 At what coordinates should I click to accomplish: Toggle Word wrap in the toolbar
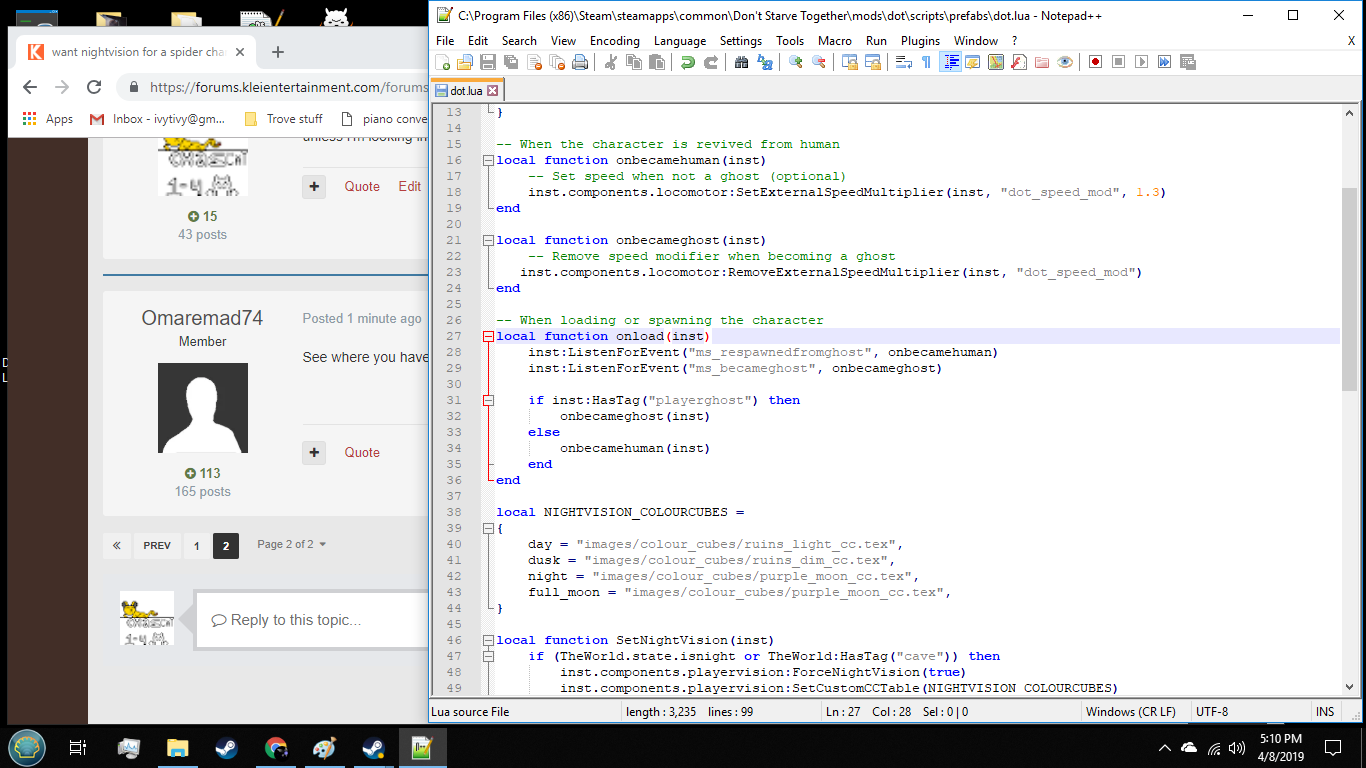tap(903, 62)
